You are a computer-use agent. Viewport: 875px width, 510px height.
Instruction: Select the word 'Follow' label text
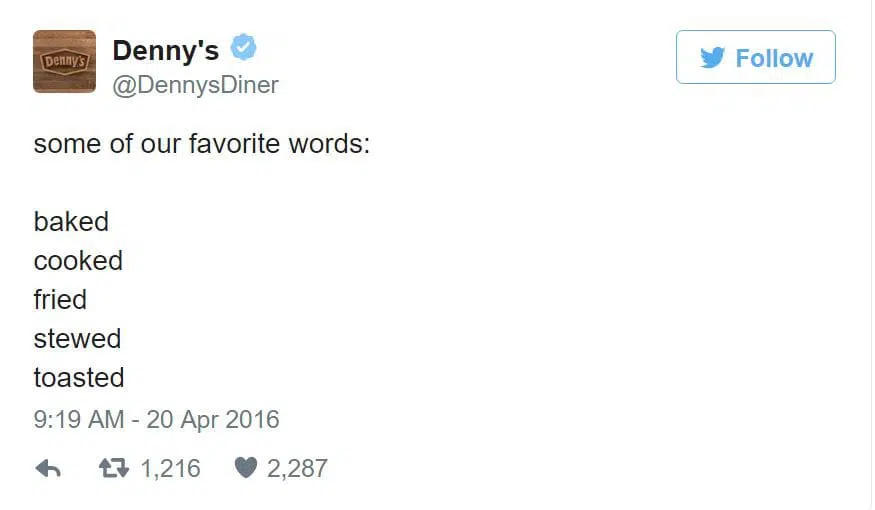click(x=775, y=58)
